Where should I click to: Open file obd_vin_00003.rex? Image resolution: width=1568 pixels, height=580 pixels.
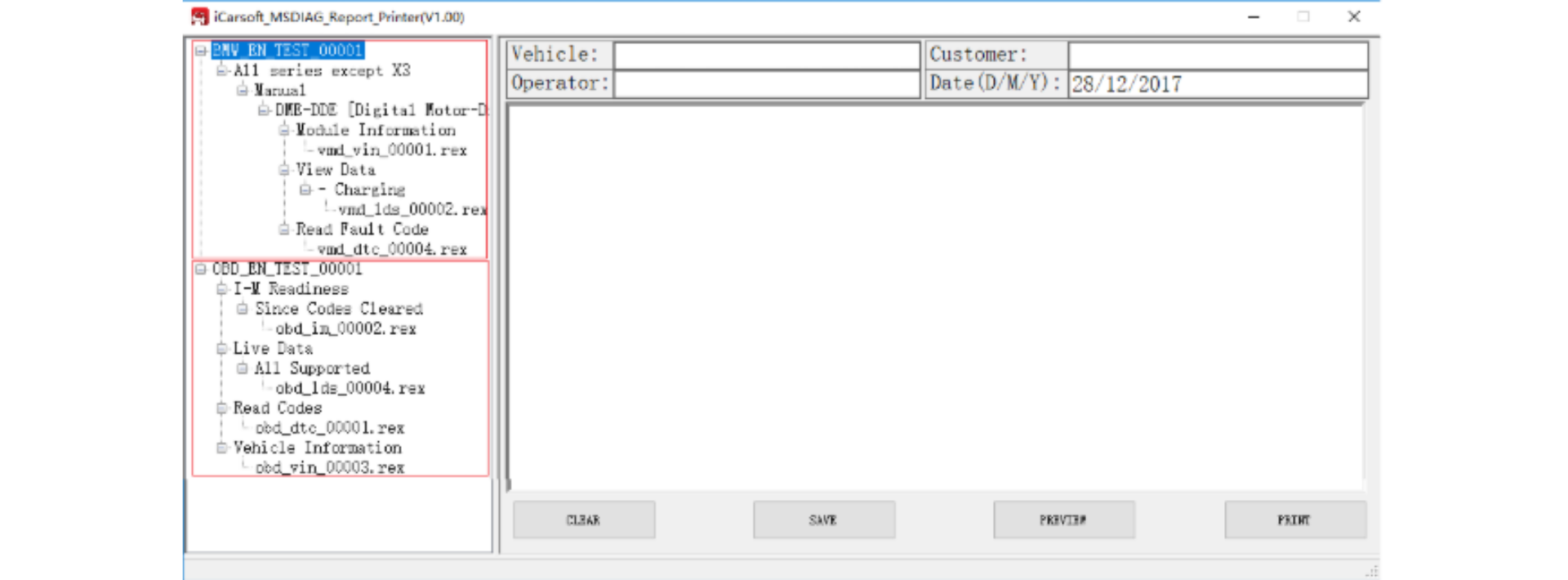[330, 468]
